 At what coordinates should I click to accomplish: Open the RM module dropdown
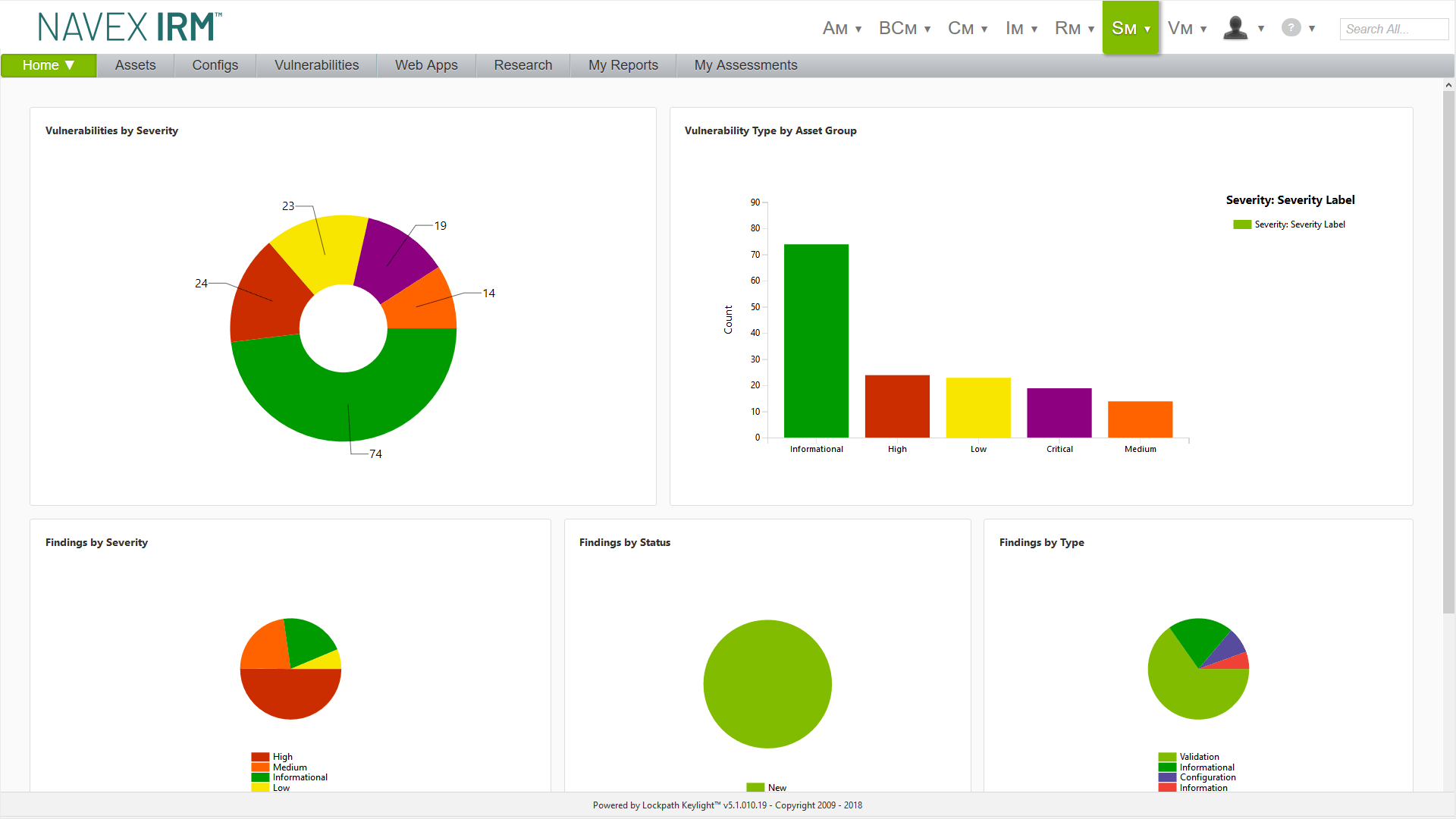(x=1073, y=27)
